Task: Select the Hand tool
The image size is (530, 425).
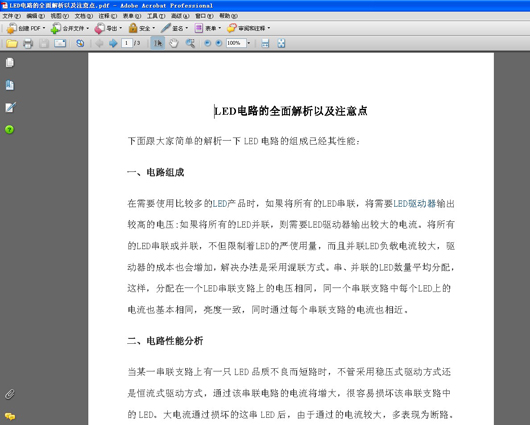Action: click(x=174, y=43)
